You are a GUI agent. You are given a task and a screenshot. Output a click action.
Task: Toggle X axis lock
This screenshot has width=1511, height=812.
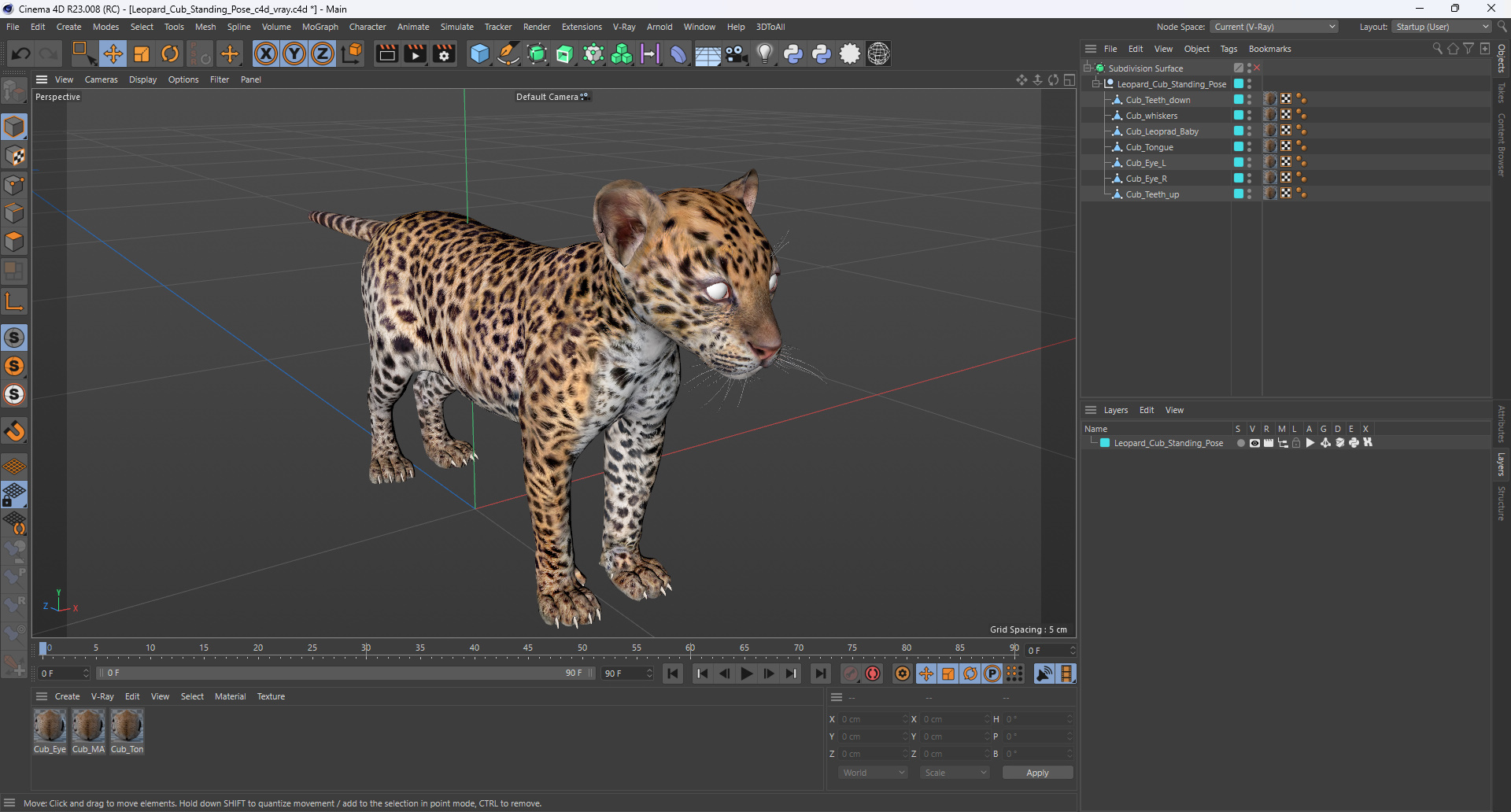[266, 54]
